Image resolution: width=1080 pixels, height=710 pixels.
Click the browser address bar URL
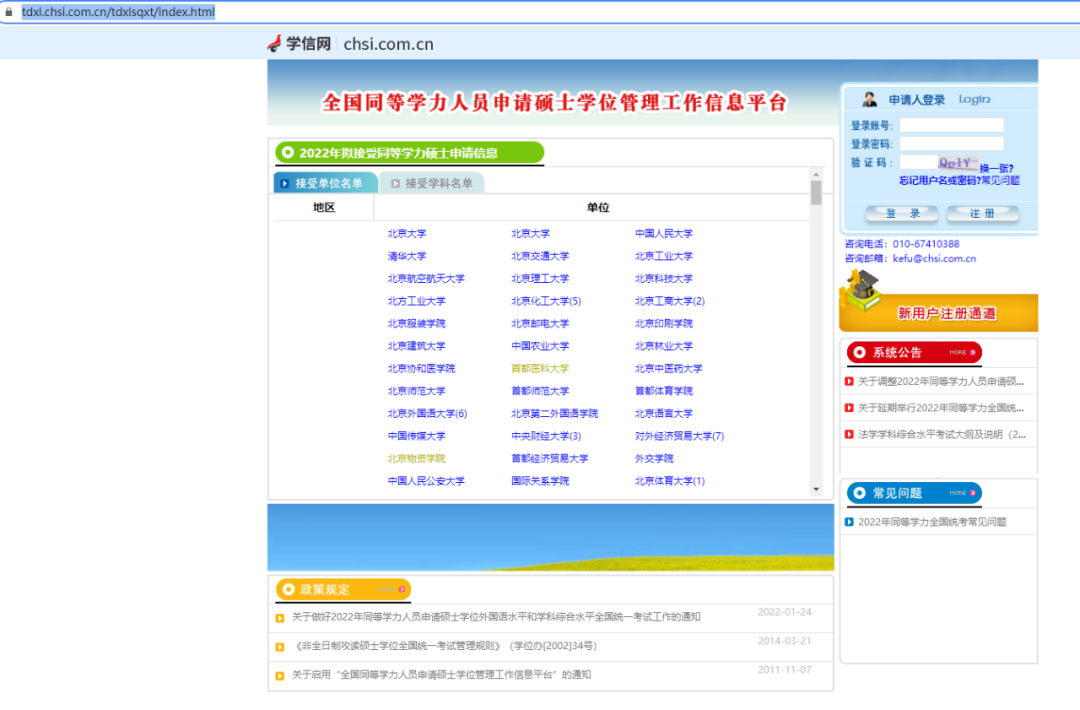pyautogui.click(x=118, y=12)
